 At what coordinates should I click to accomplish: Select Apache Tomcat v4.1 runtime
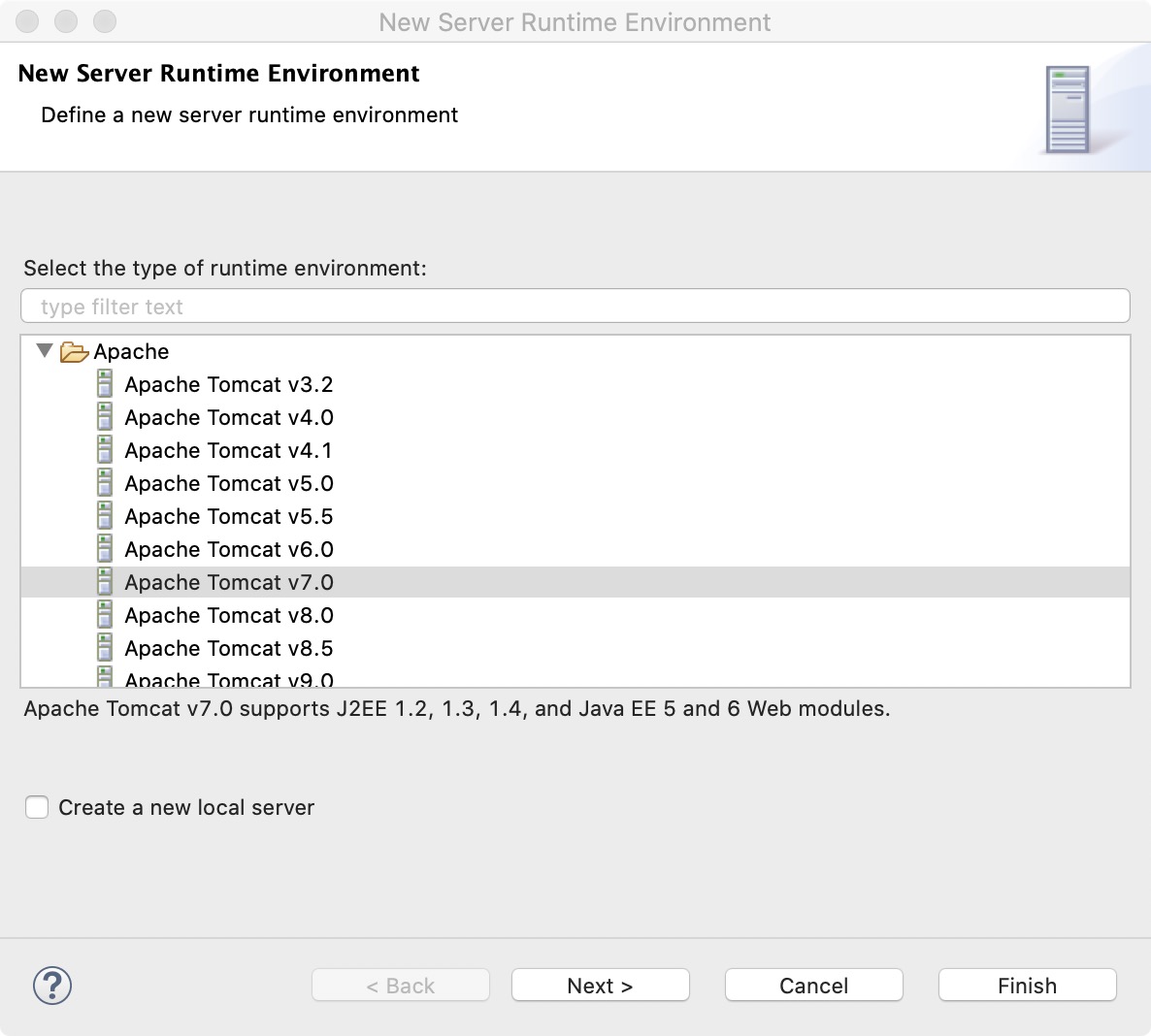click(228, 450)
